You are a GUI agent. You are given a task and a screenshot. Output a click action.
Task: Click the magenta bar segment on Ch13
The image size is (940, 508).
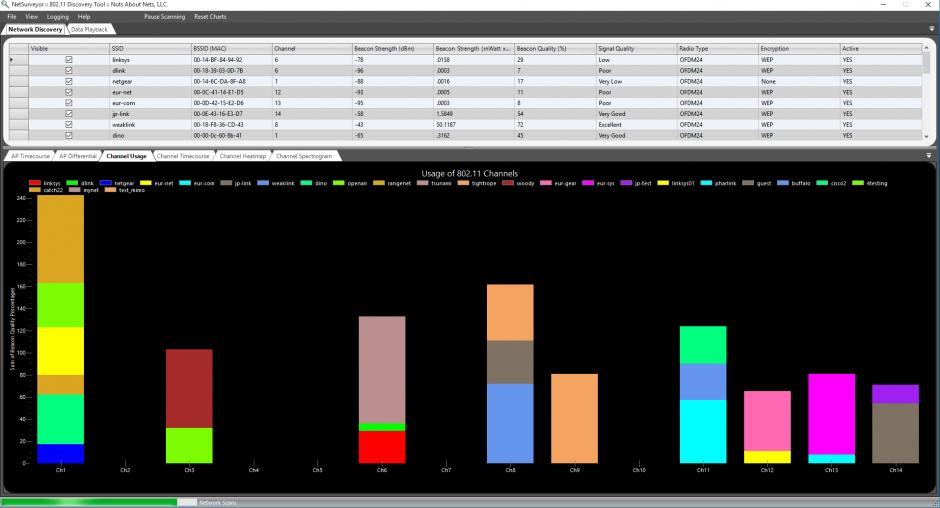coord(831,414)
